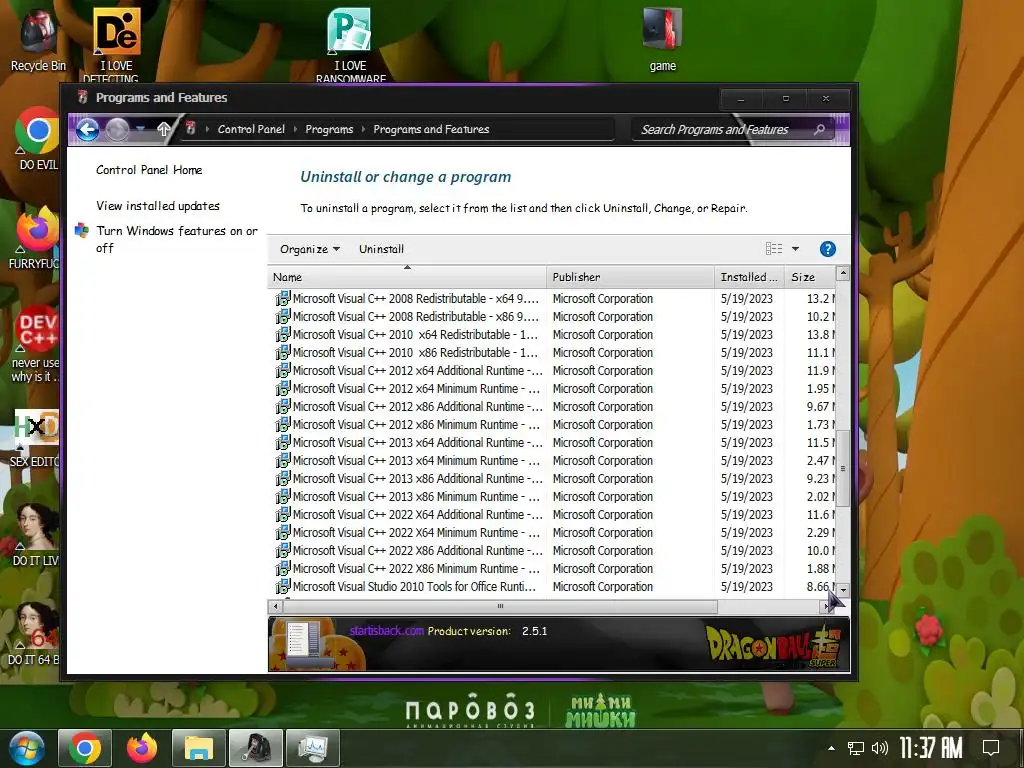This screenshot has height=768, width=1024.
Task: Click the Uninstall toolbar button
Action: pos(381,249)
